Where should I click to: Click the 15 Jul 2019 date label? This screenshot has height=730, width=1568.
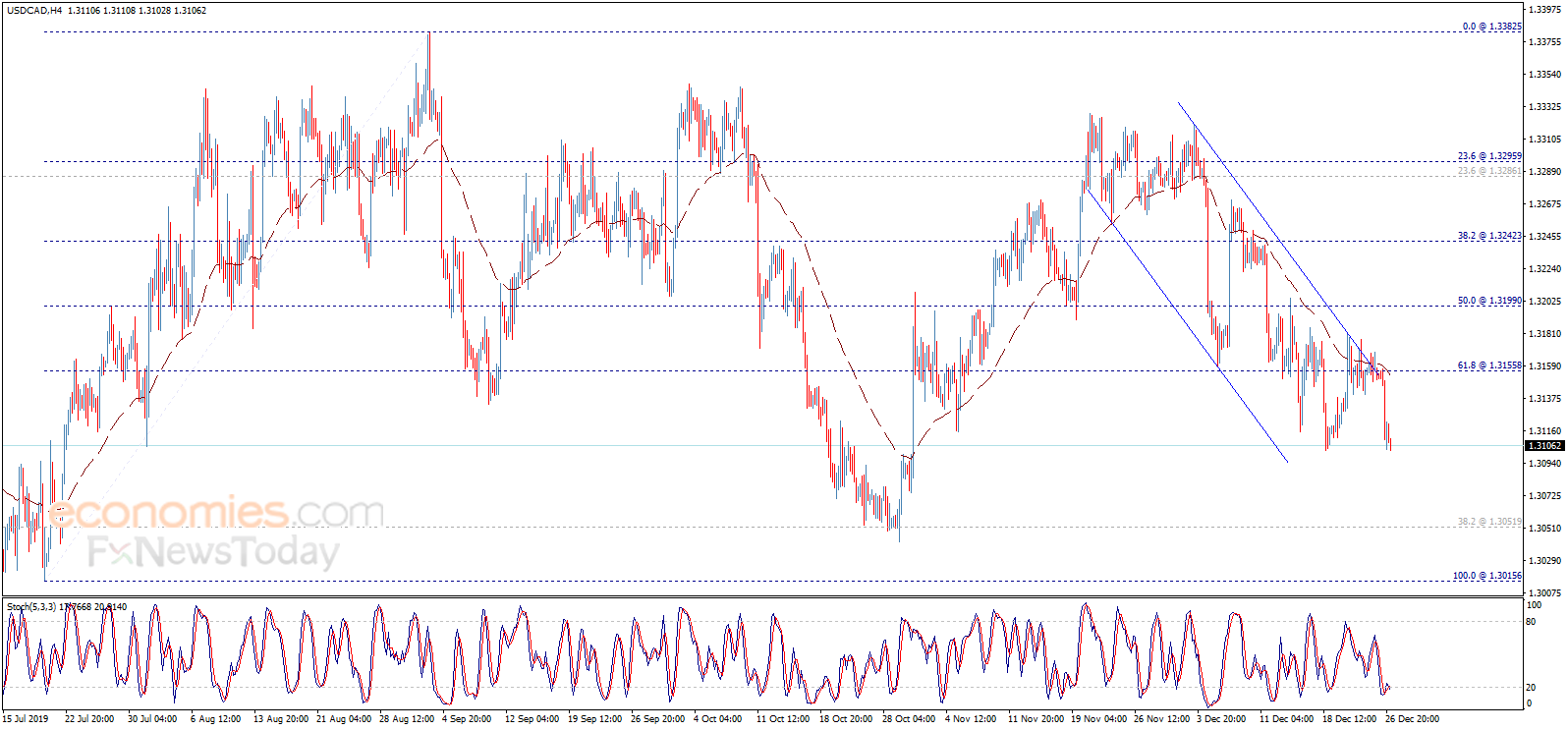[x=25, y=719]
